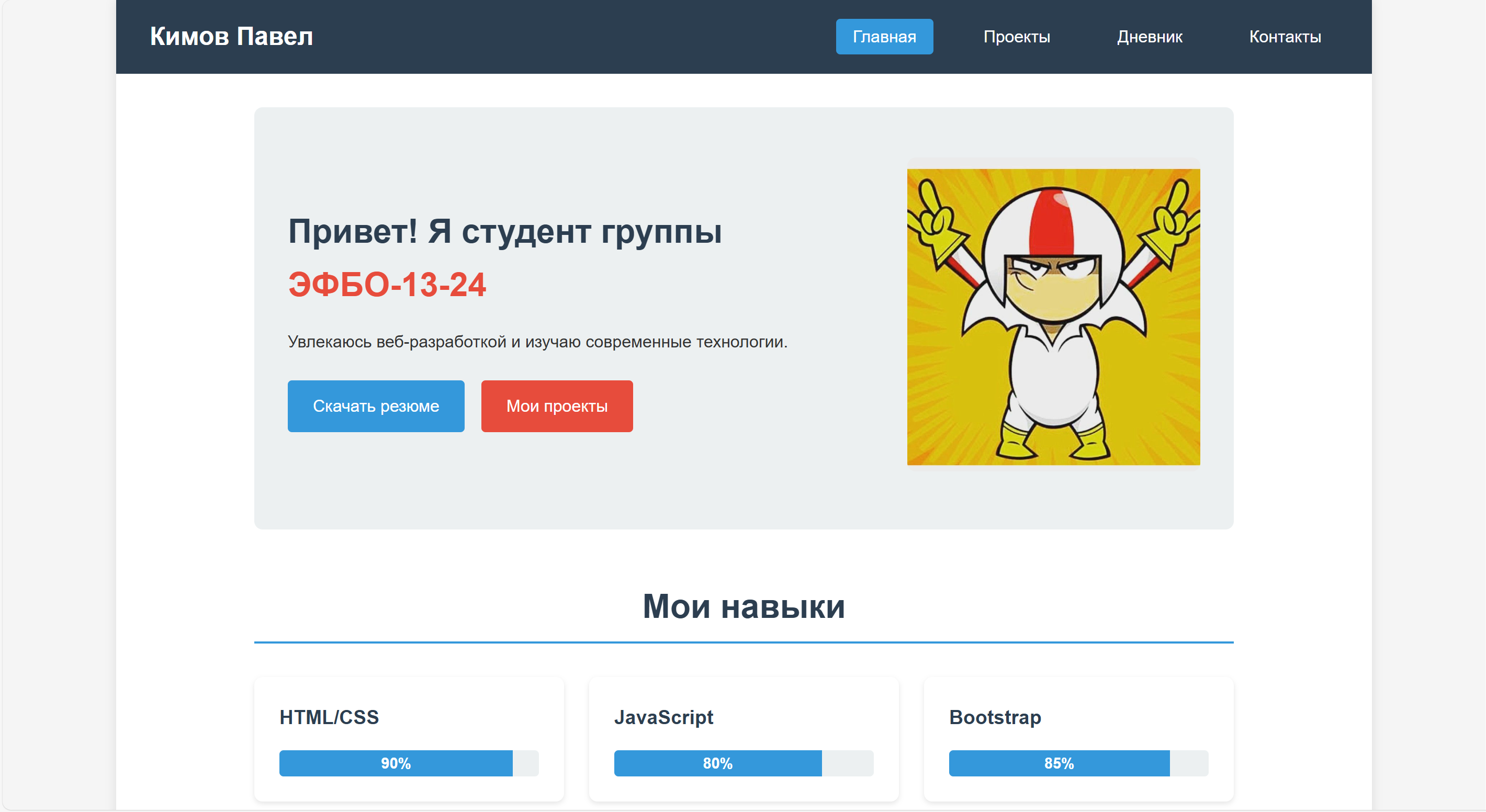The image size is (1486, 812).
Task: Click the Привет! Я студент группы heading
Action: (x=505, y=232)
